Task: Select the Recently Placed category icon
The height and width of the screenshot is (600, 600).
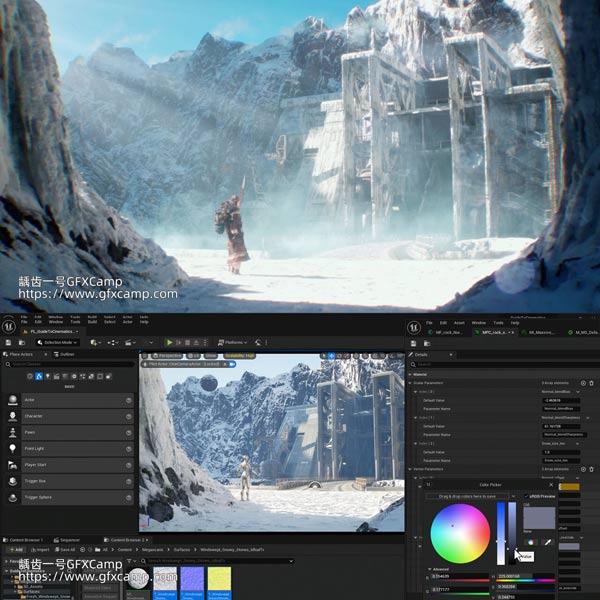Action: coord(30,377)
